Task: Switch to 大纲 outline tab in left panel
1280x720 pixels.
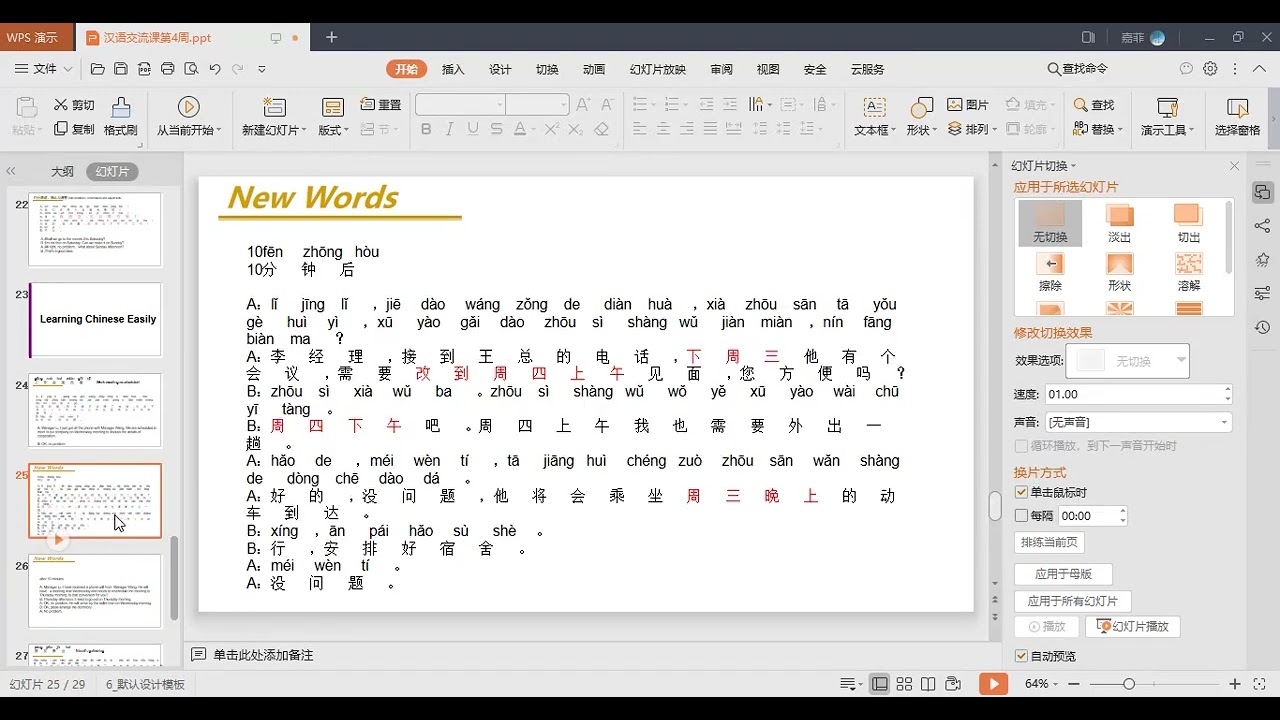Action: tap(62, 171)
